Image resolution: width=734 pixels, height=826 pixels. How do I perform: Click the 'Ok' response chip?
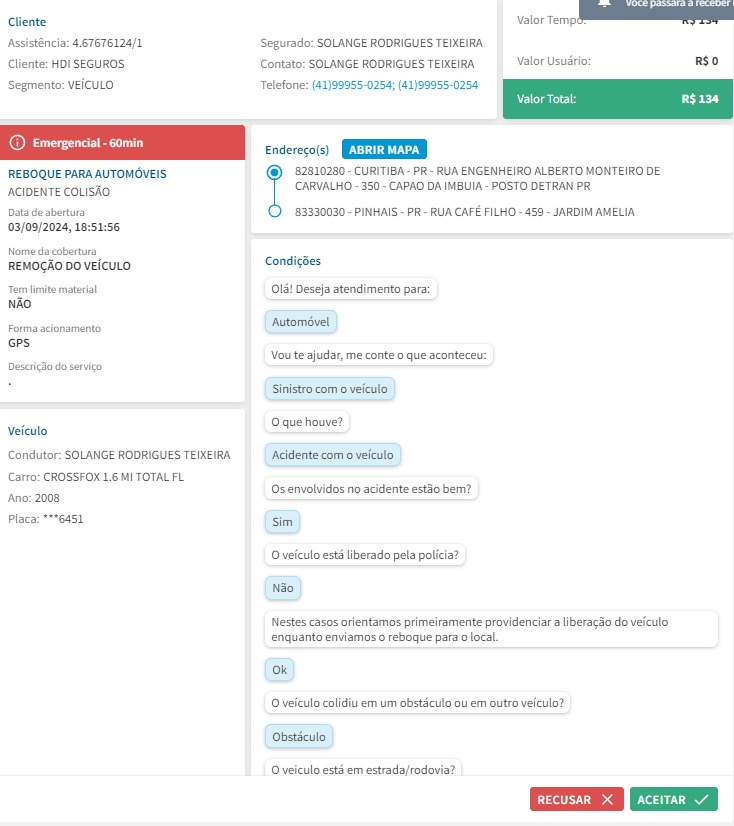click(280, 669)
